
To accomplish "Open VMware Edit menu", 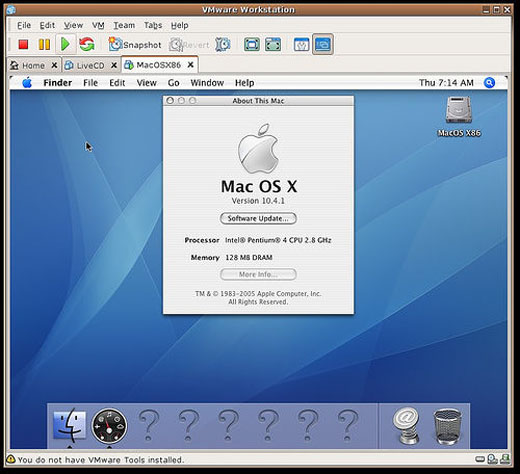I will (47, 25).
